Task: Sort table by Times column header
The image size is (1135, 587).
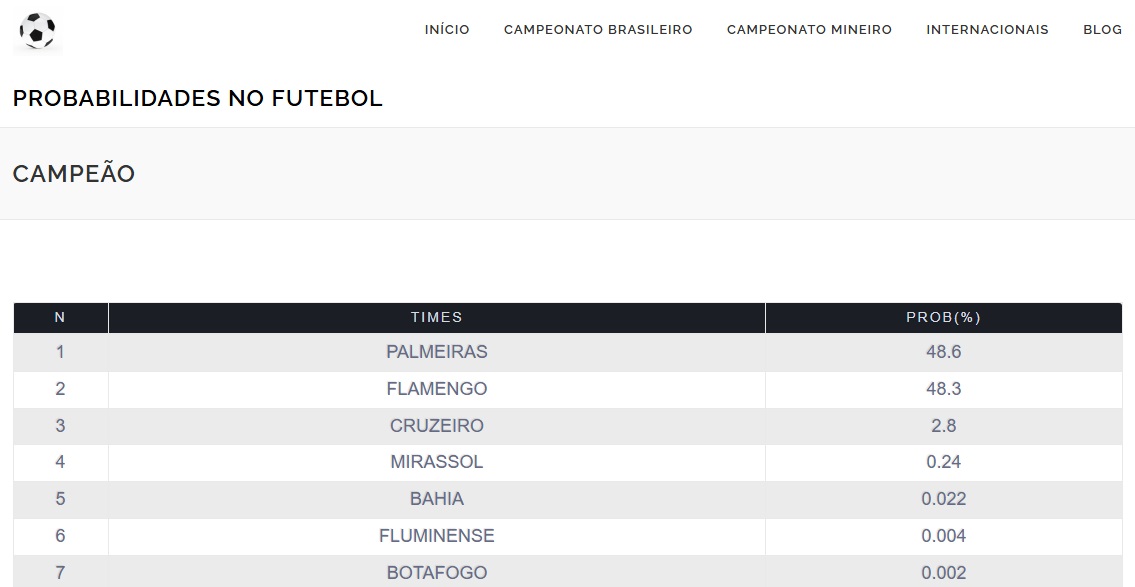Action: click(436, 318)
